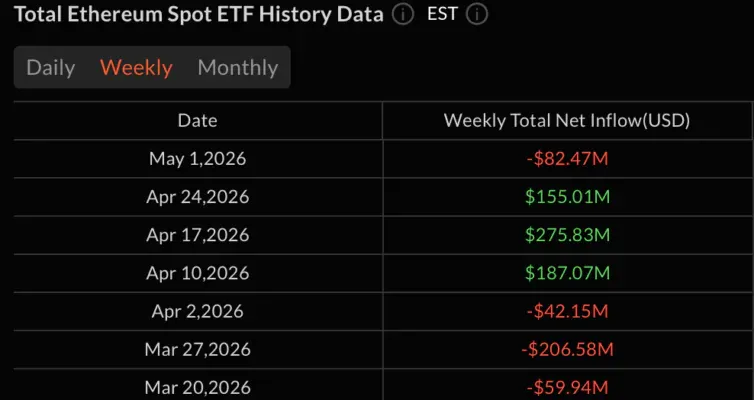Click info icon next to EST
The image size is (754, 400).
(x=477, y=14)
